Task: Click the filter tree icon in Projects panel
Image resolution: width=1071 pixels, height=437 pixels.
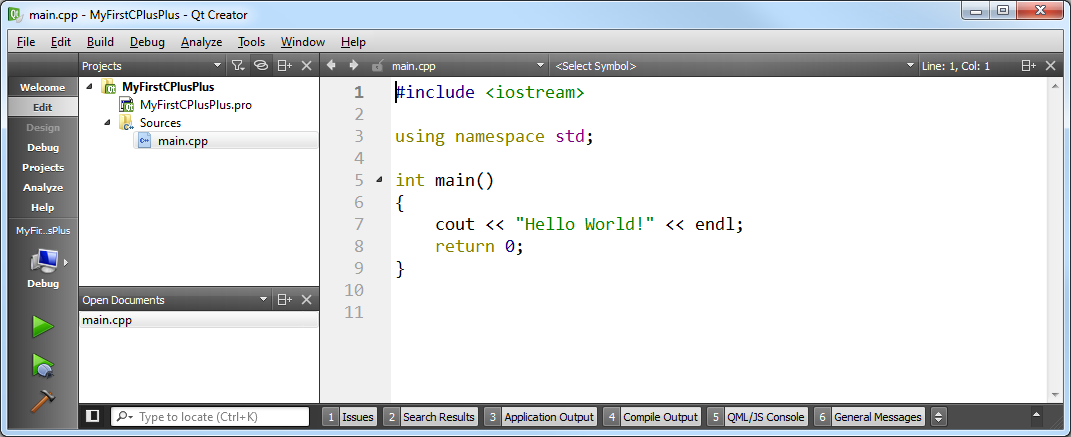Action: click(x=237, y=66)
